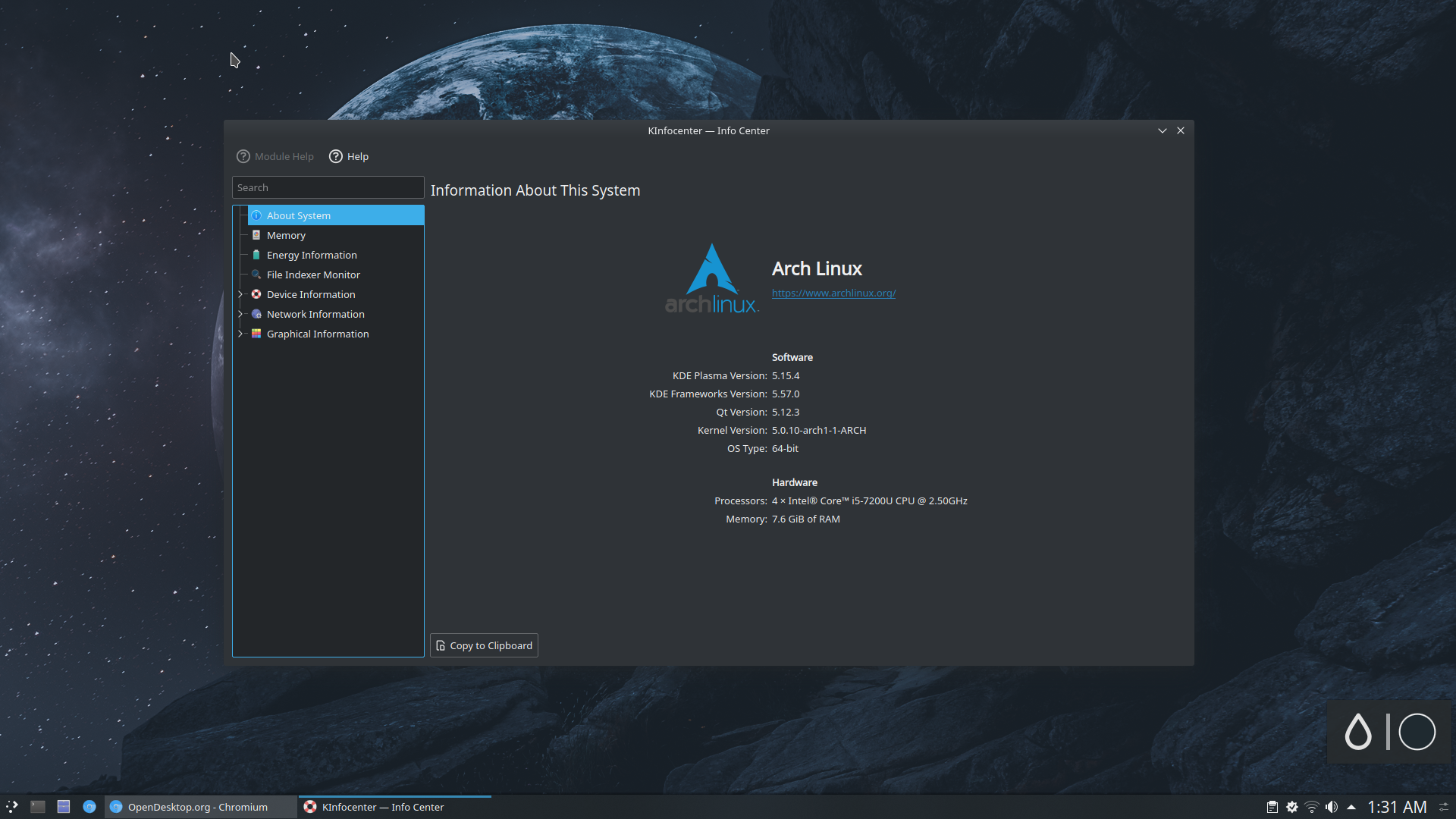The height and width of the screenshot is (819, 1456).
Task: Show hidden system tray icons arrow
Action: pyautogui.click(x=1351, y=807)
